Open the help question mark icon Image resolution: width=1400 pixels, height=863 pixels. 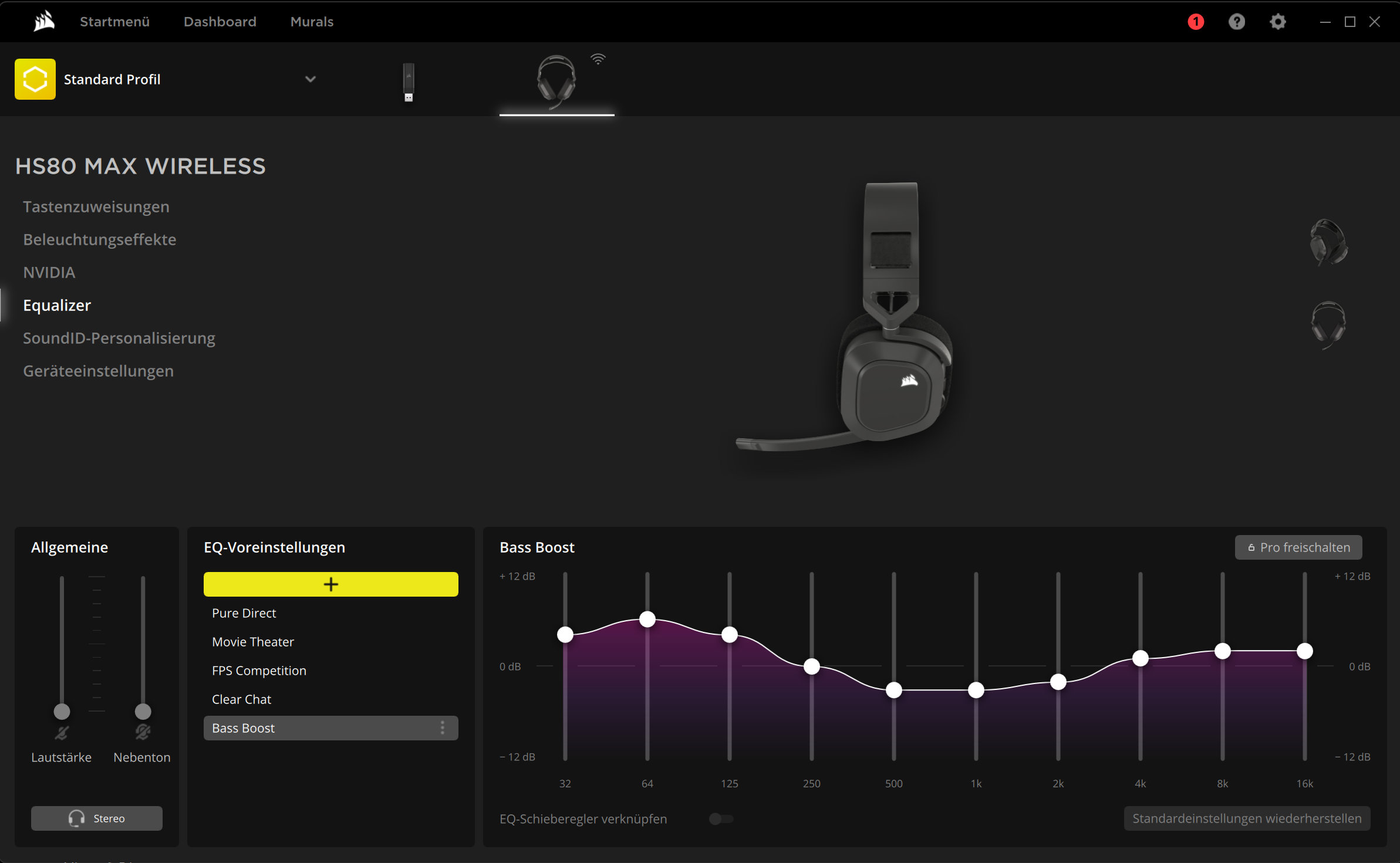pos(1237,22)
